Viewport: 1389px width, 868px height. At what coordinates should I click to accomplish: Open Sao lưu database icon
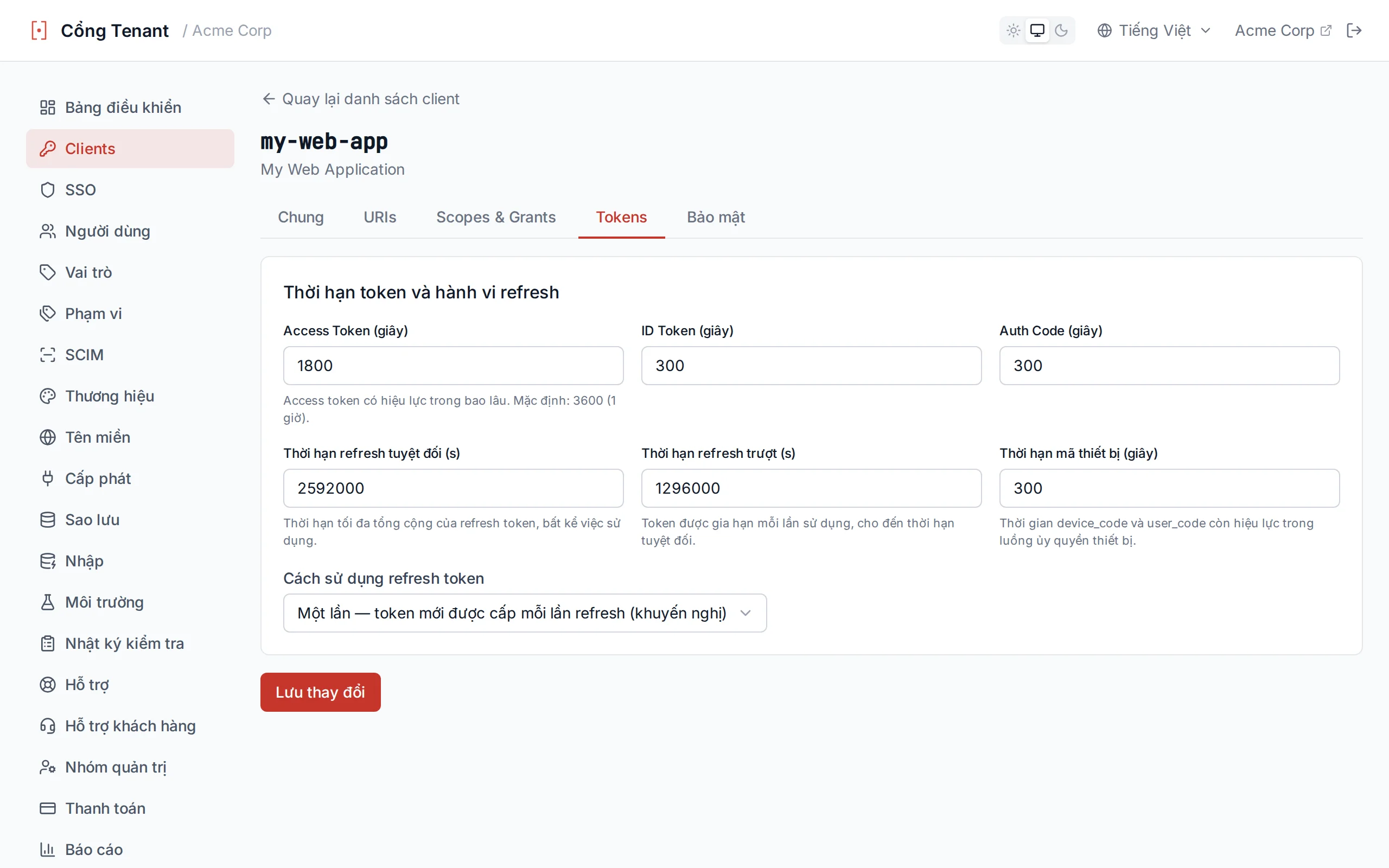click(48, 520)
